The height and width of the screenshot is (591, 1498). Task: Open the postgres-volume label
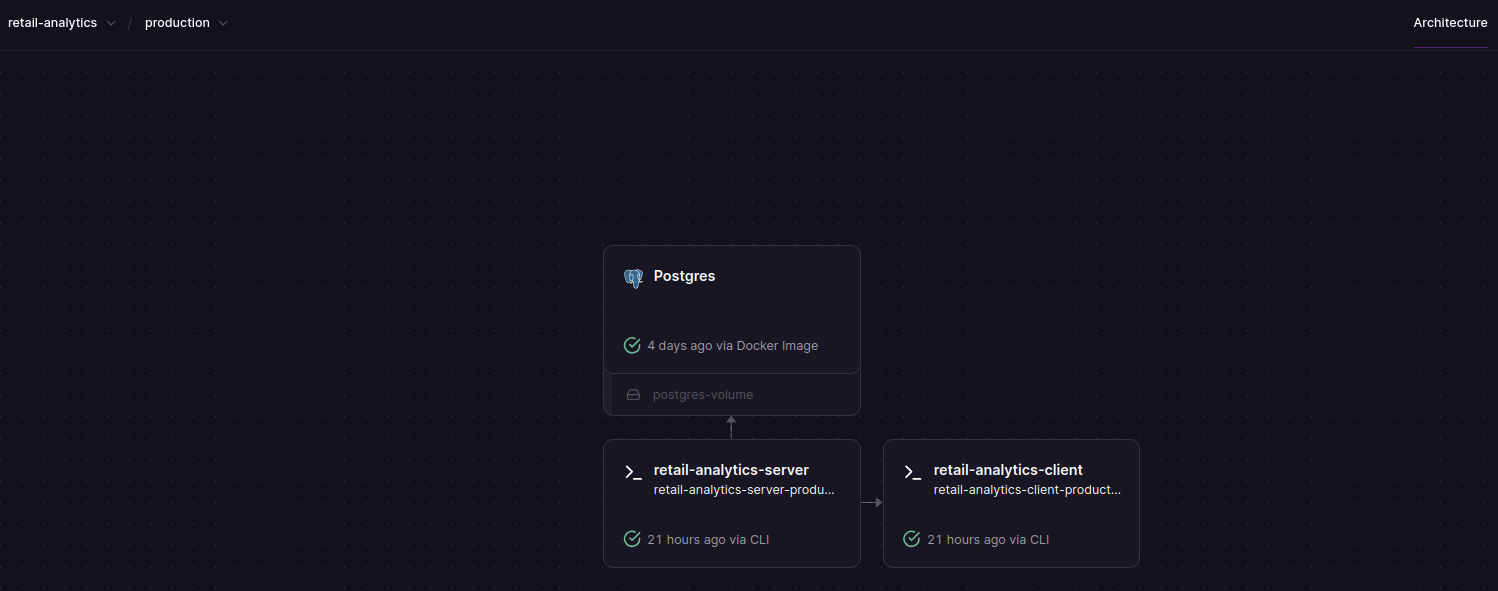(703, 395)
